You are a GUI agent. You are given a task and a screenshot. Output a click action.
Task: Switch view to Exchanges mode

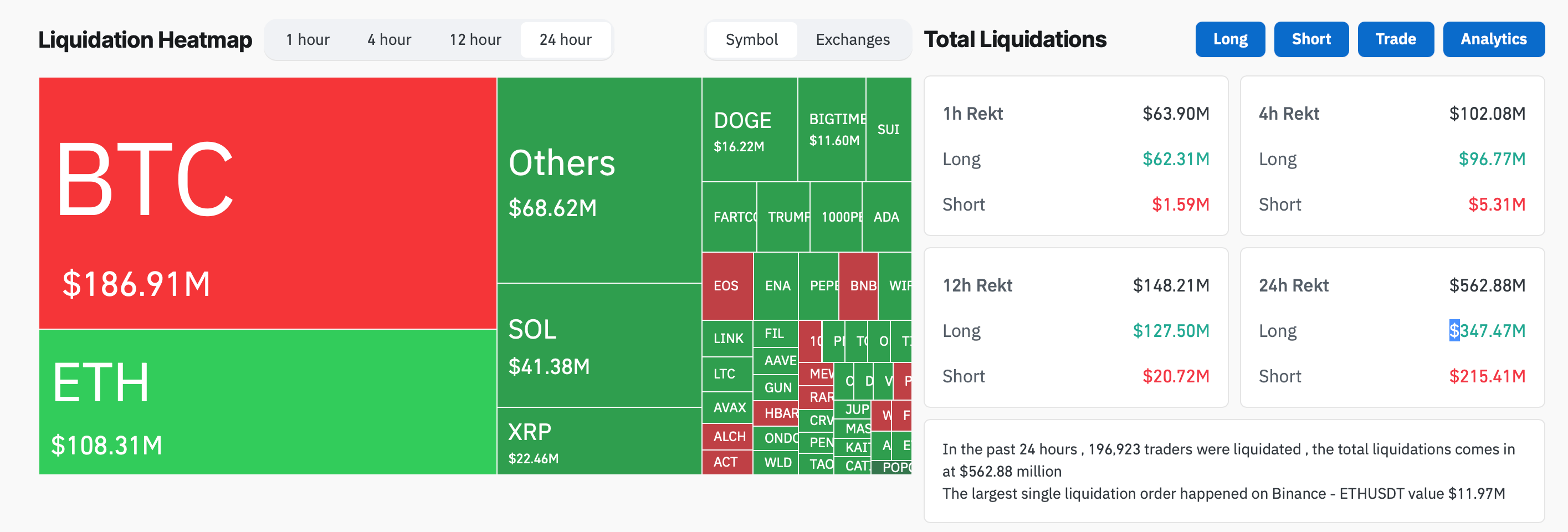[x=852, y=39]
